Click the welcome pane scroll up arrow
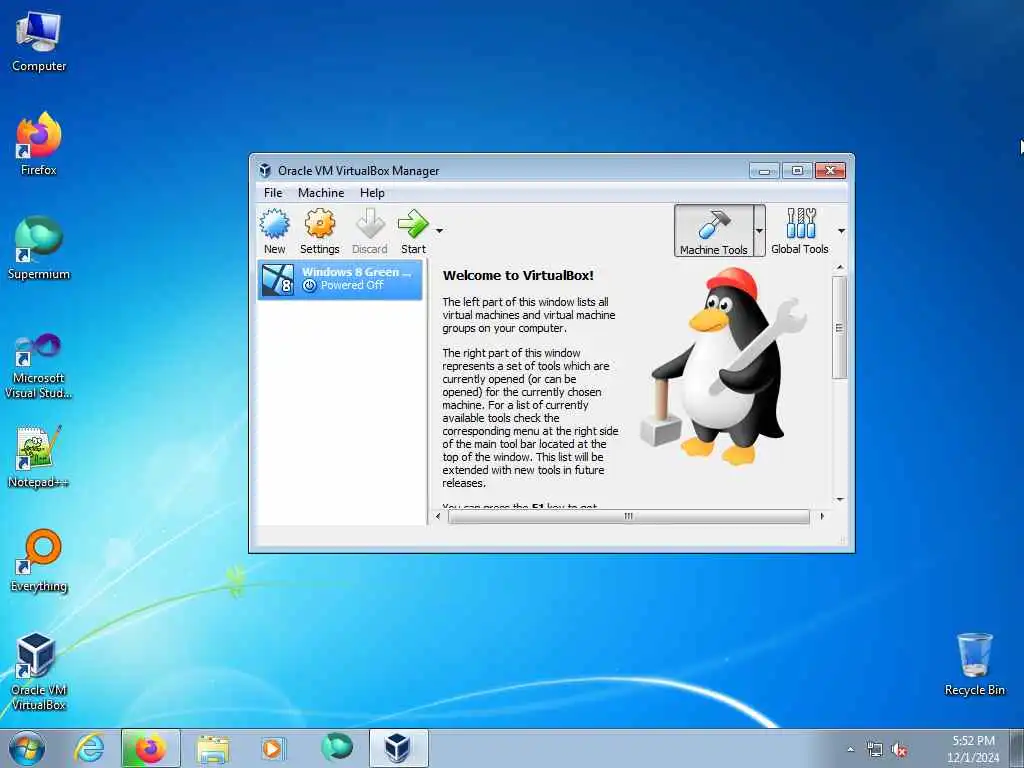 click(x=840, y=268)
